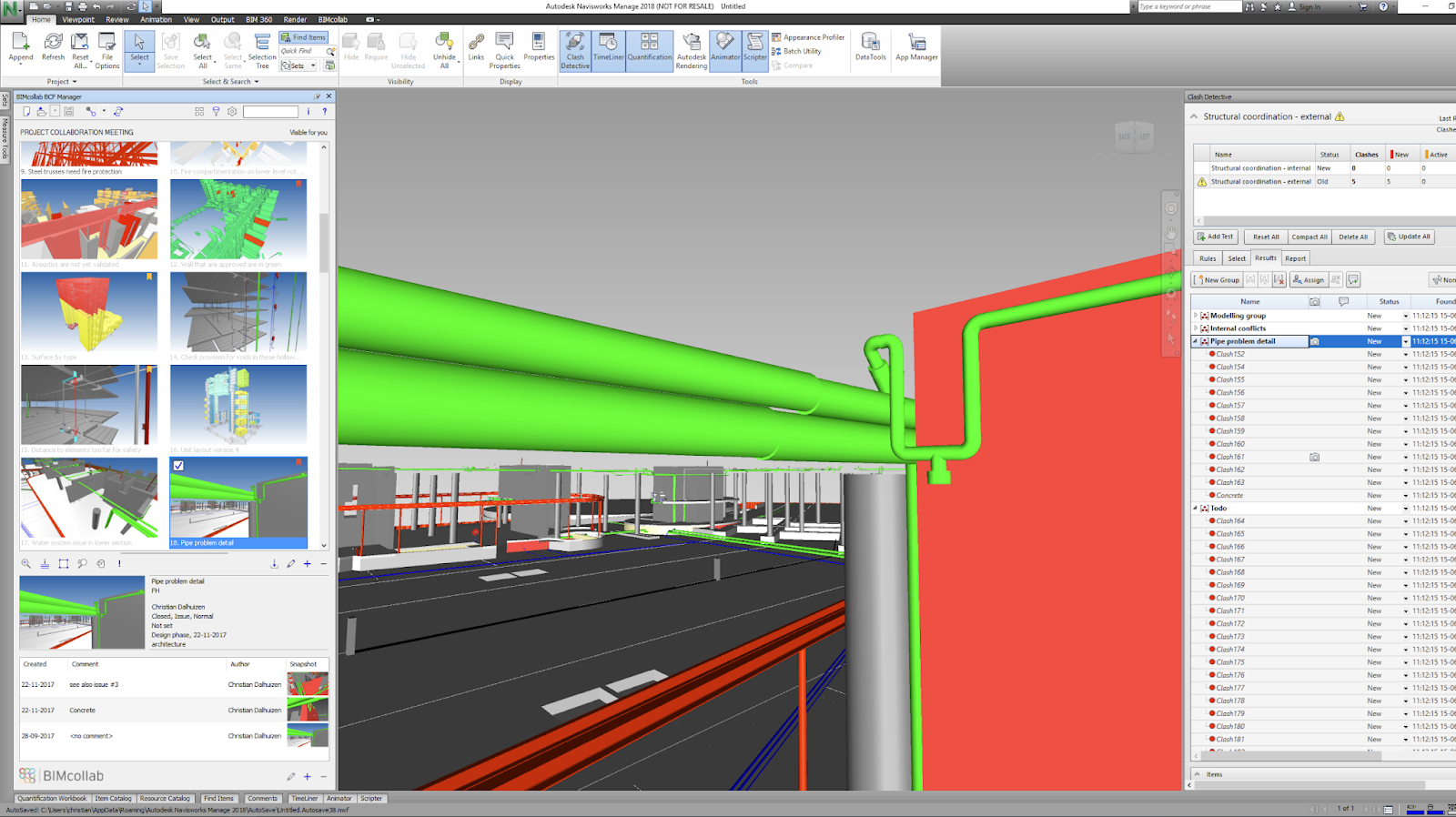Open the Sets dropdown
Screen dimensions: 1456x817
click(x=298, y=66)
